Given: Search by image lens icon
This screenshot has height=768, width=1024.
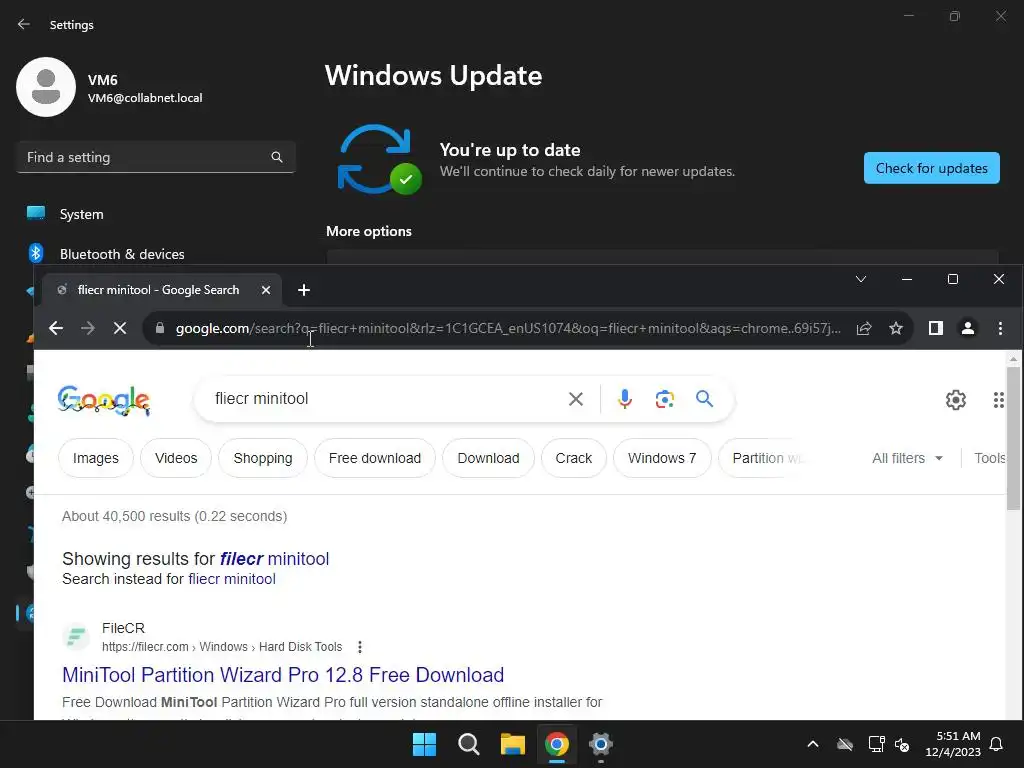Looking at the screenshot, I should point(664,399).
